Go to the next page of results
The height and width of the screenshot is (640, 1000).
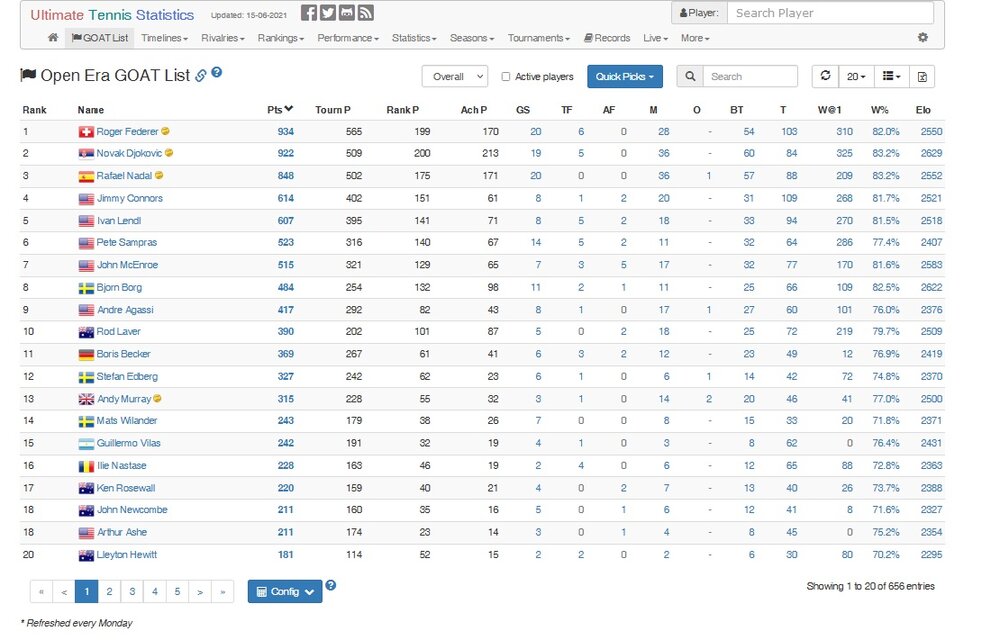[200, 592]
